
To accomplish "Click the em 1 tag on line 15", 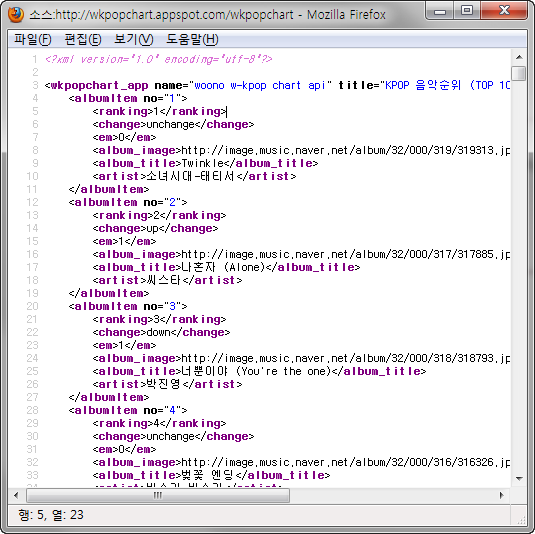I will click(124, 242).
